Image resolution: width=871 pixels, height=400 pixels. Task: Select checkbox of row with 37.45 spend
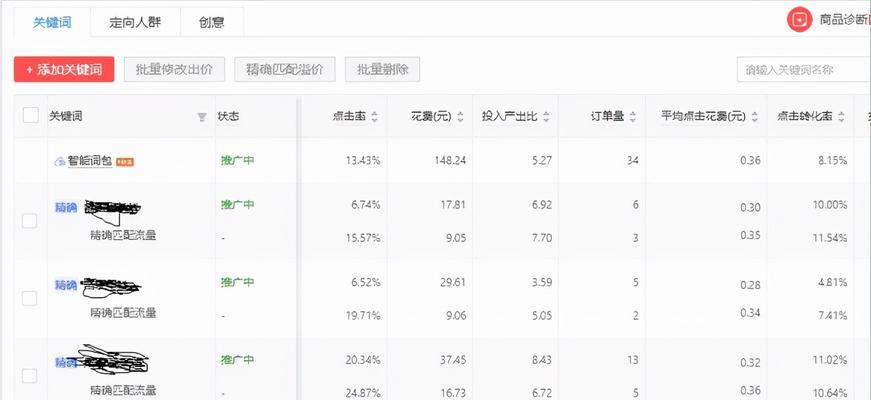tap(29, 376)
